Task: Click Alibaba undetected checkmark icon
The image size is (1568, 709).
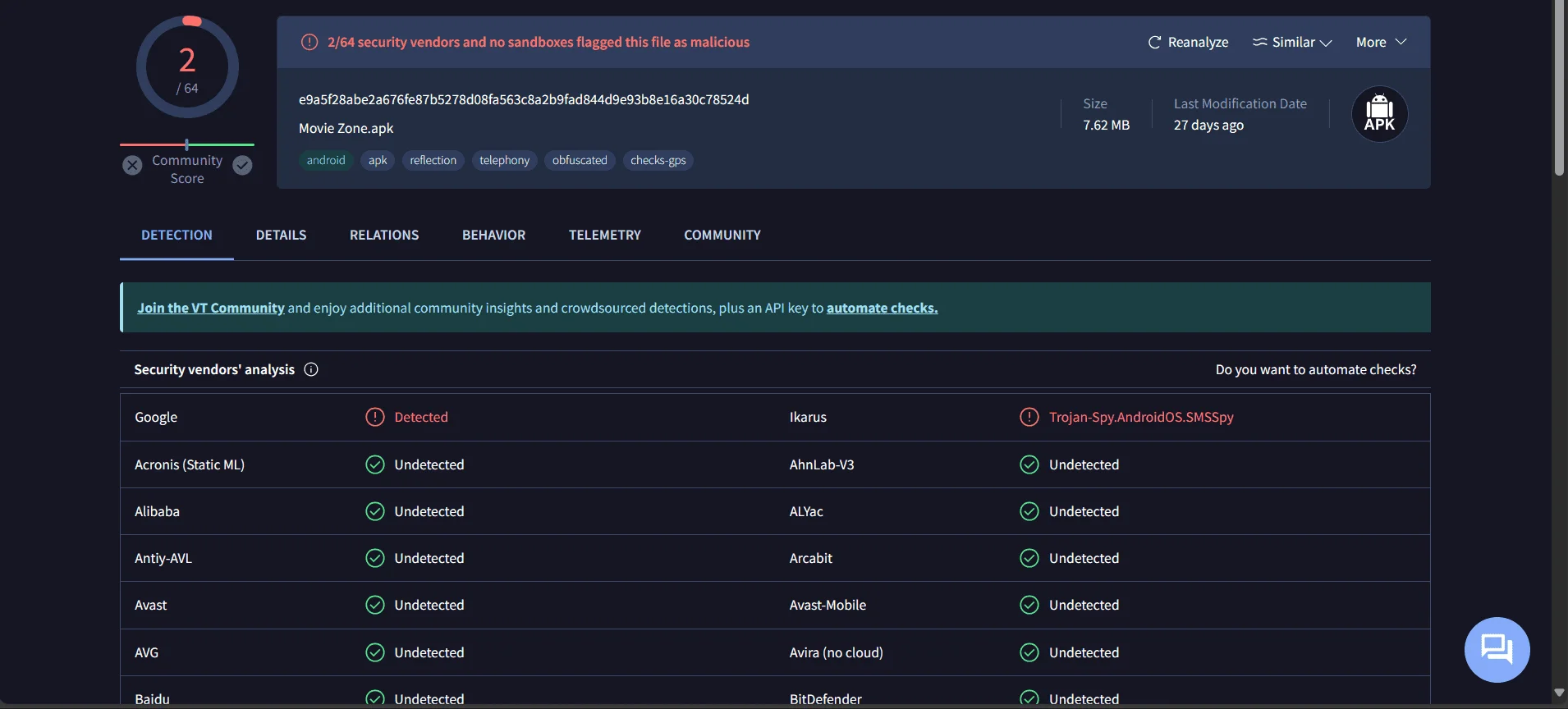Action: coord(375,511)
